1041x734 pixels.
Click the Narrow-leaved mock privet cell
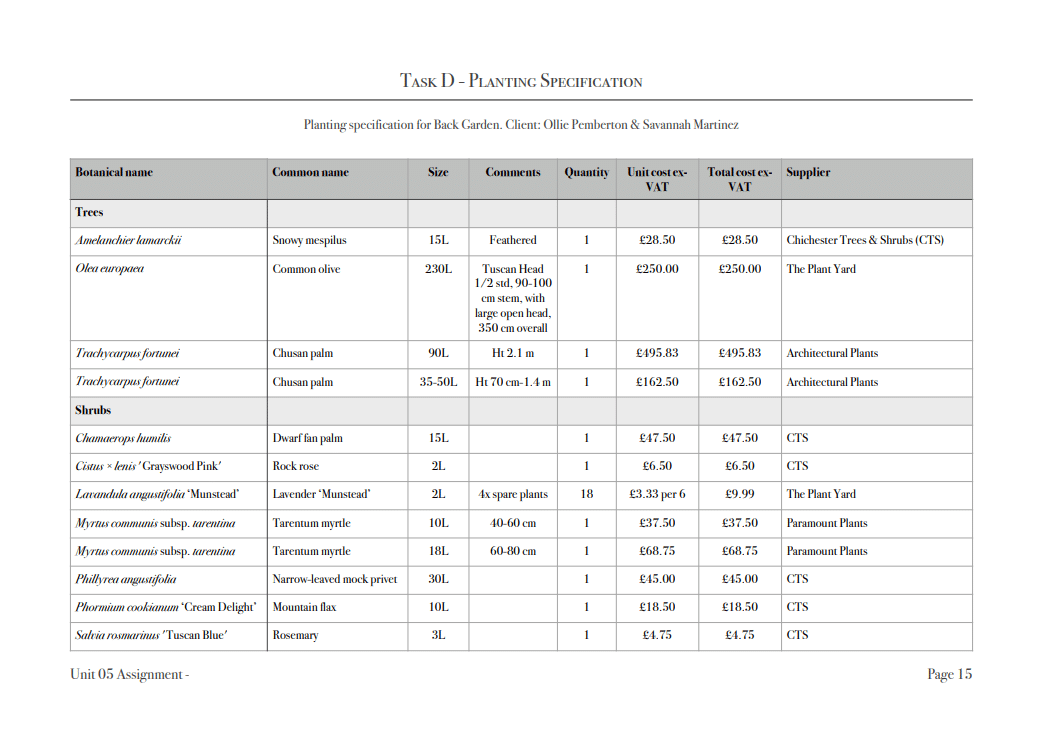coord(334,579)
